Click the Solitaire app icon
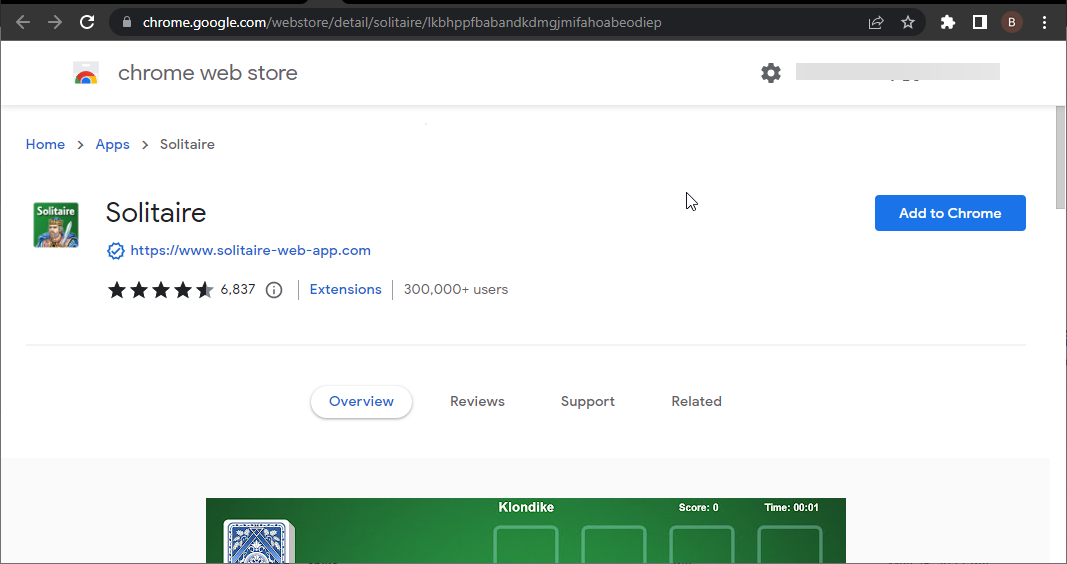The height and width of the screenshot is (564, 1067). pyautogui.click(x=56, y=225)
